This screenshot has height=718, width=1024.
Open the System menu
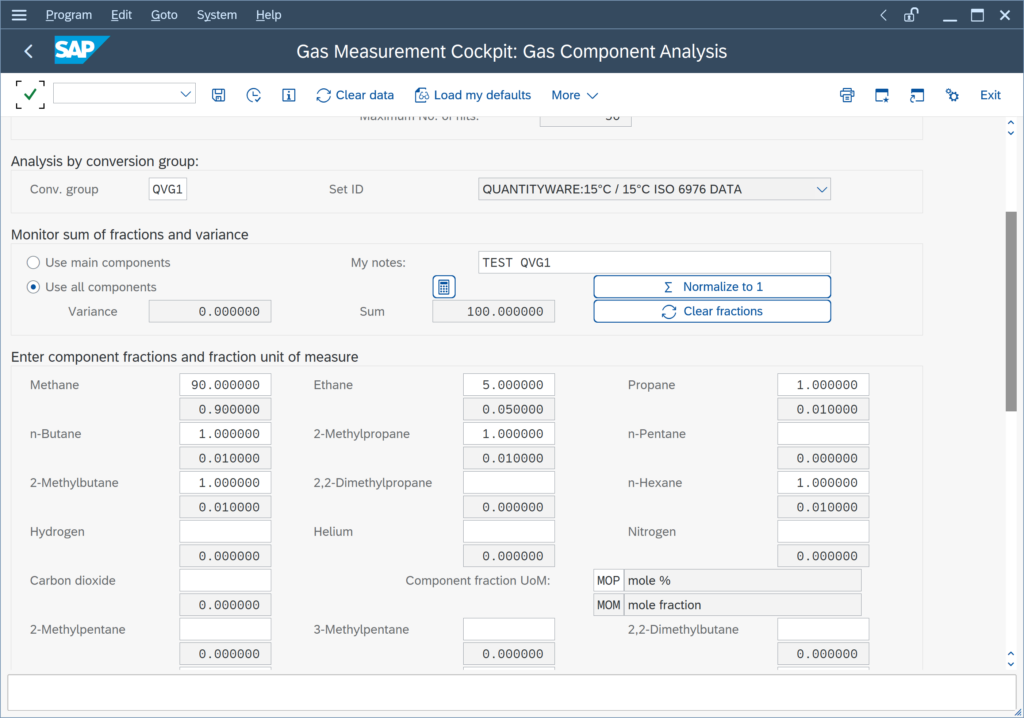pos(217,14)
